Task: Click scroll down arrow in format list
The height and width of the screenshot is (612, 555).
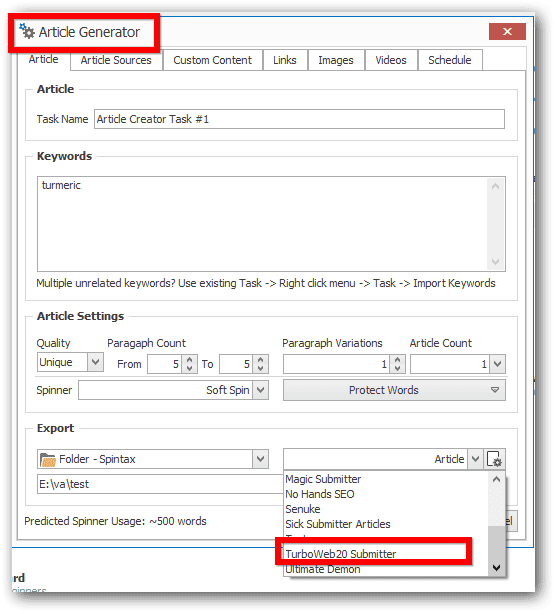Action: [496, 568]
